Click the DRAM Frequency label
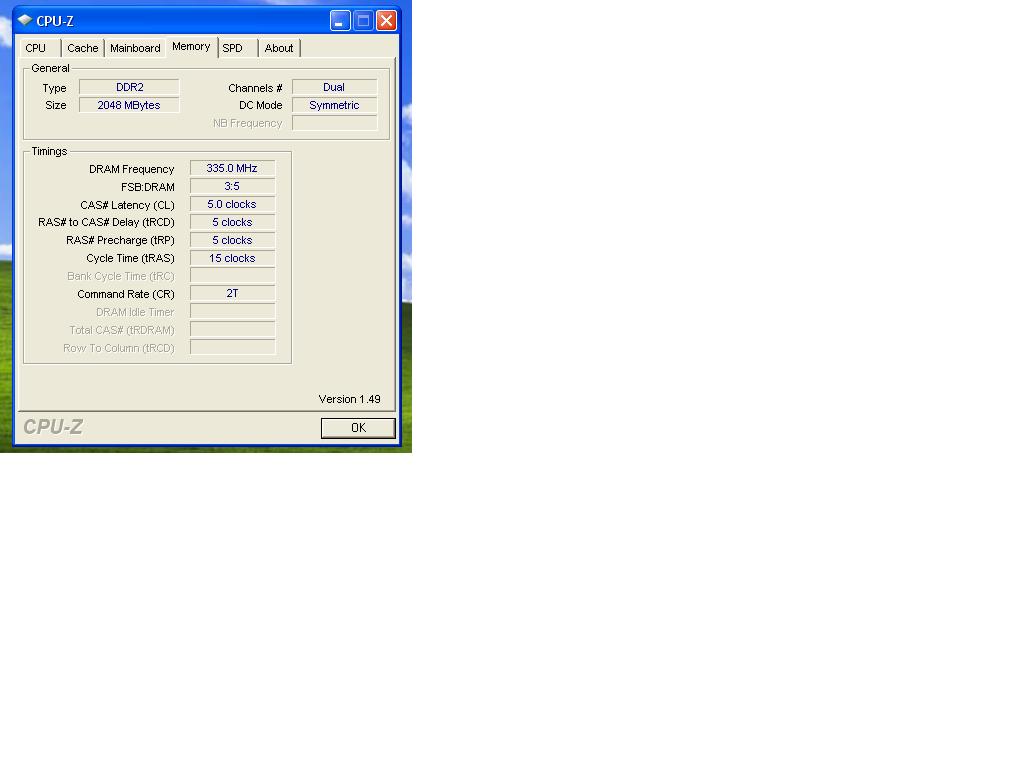The image size is (1024, 768). coord(132,169)
